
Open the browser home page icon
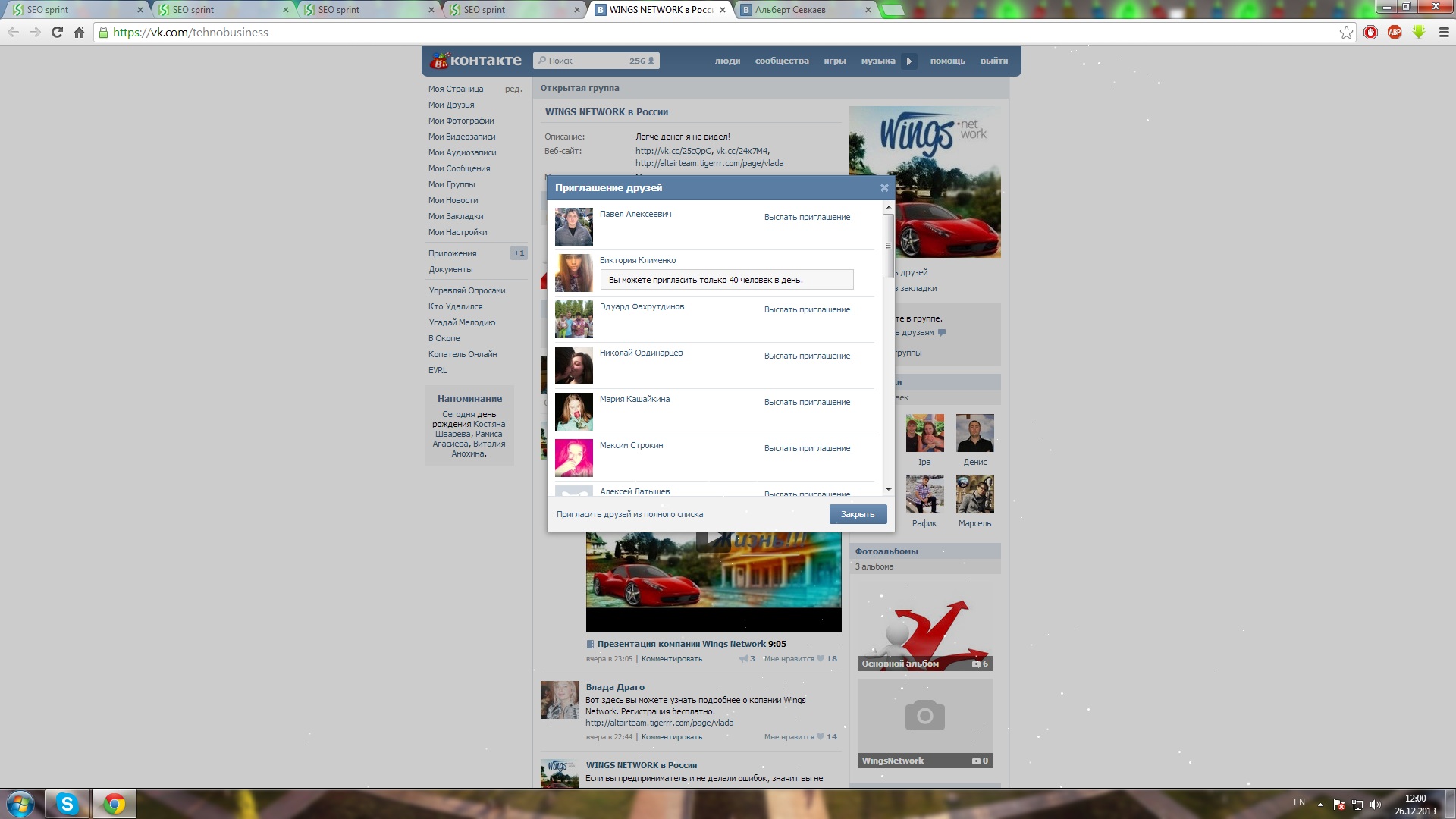coord(79,32)
